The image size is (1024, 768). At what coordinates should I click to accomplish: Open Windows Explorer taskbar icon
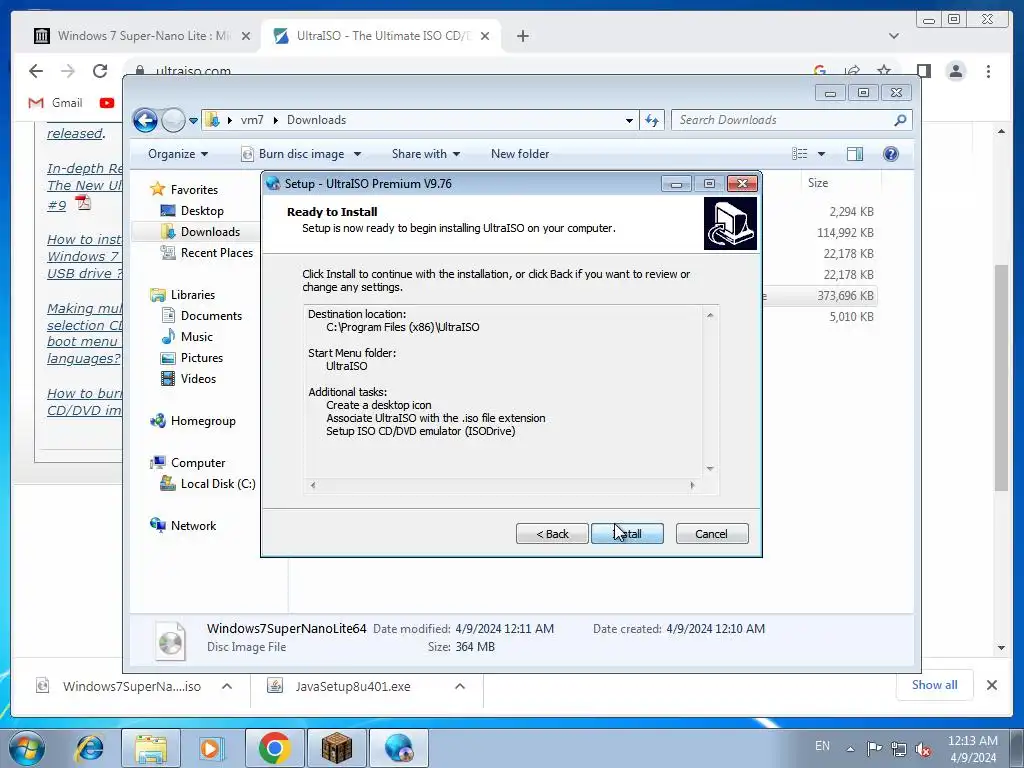[x=151, y=748]
